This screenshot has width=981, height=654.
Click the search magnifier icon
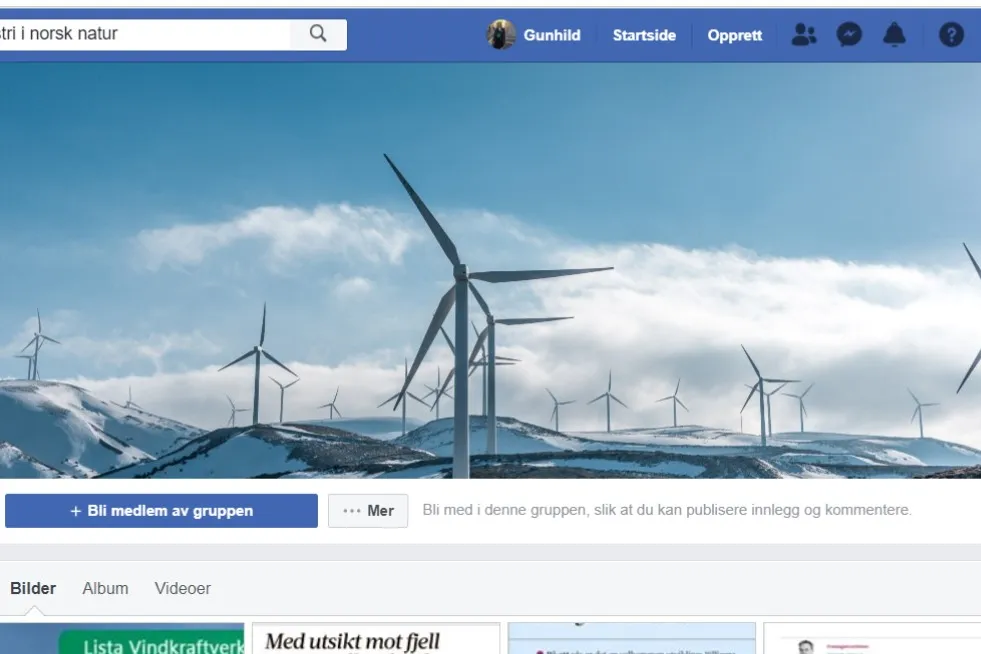pos(318,34)
